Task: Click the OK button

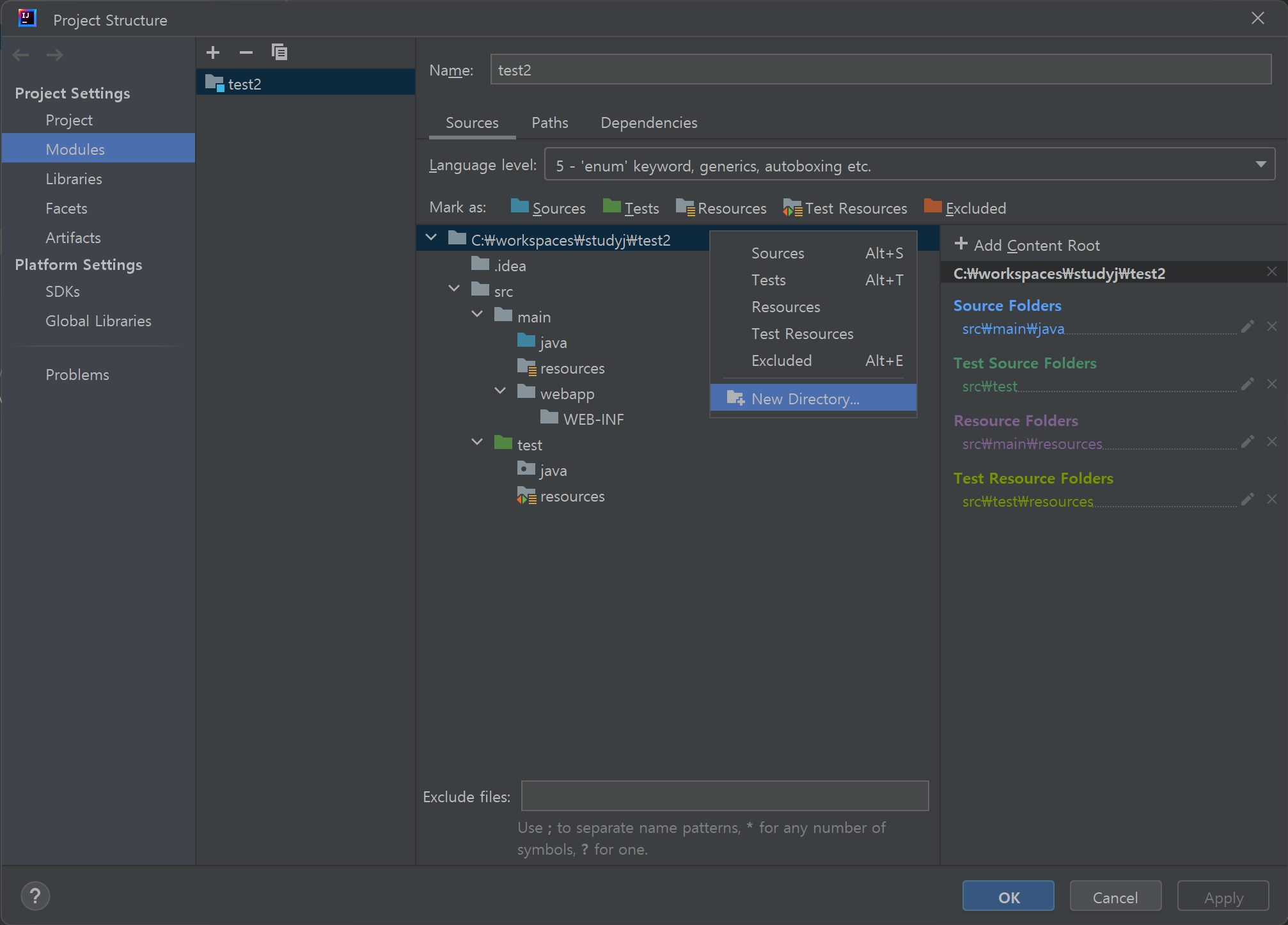Action: 1008,897
